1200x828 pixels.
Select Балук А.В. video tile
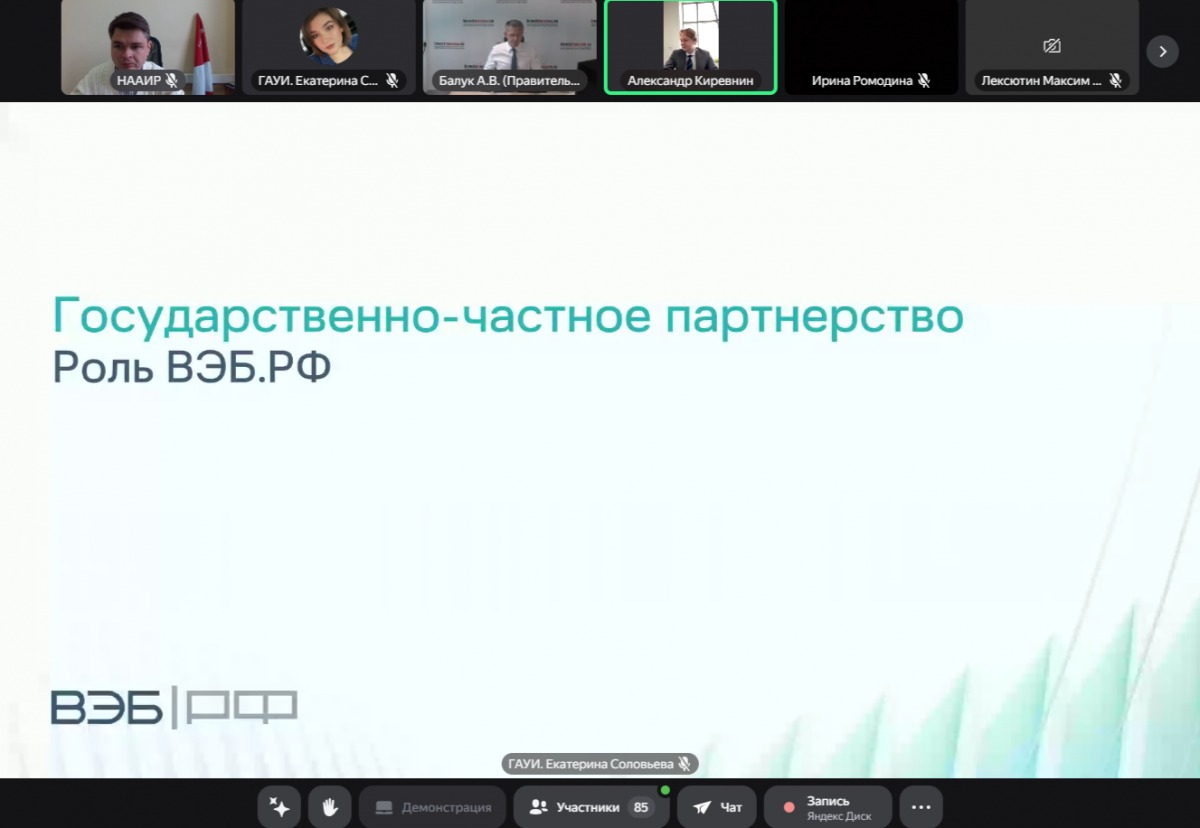[510, 40]
